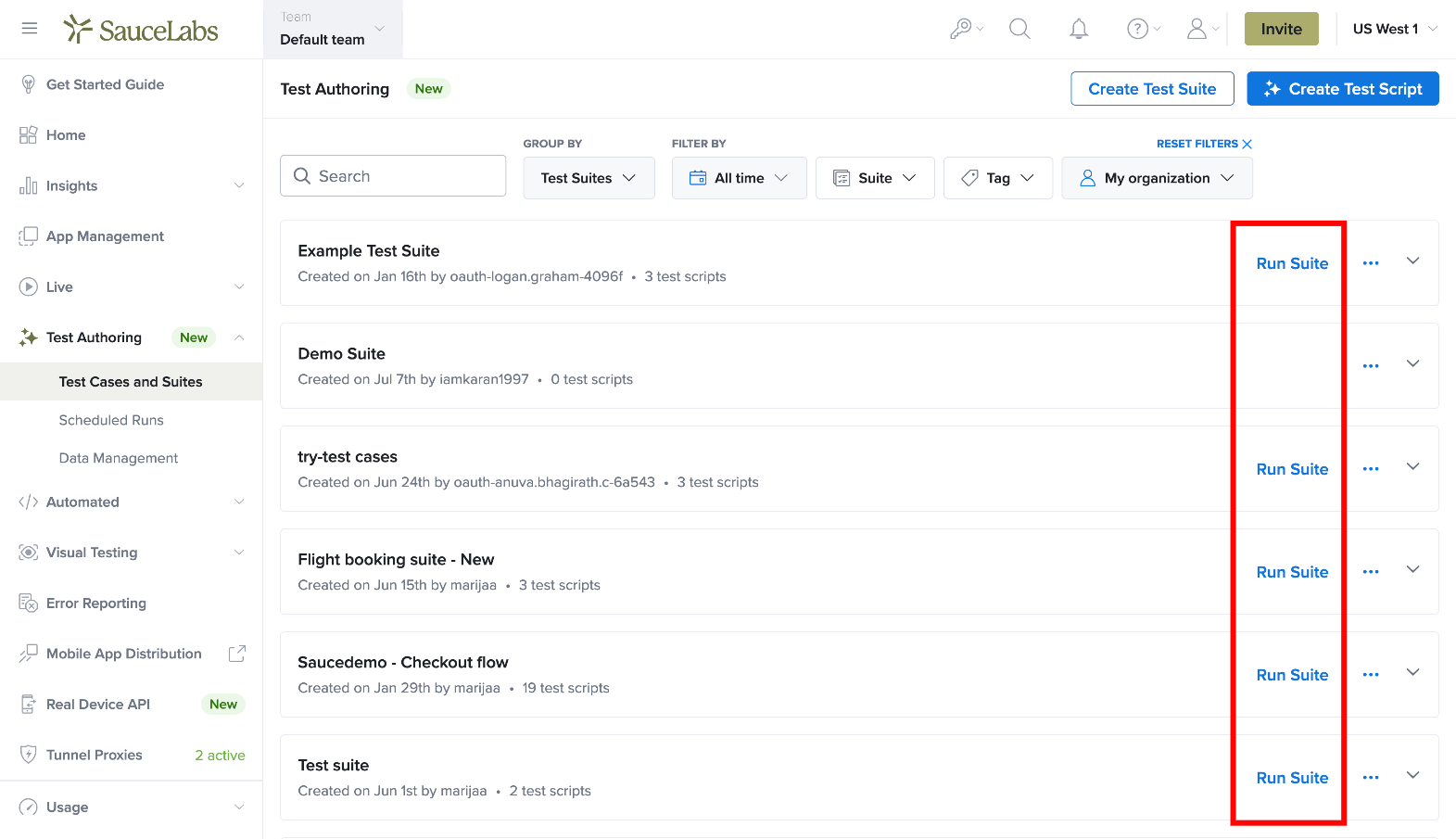
Task: Open Data Management
Action: tap(119, 458)
